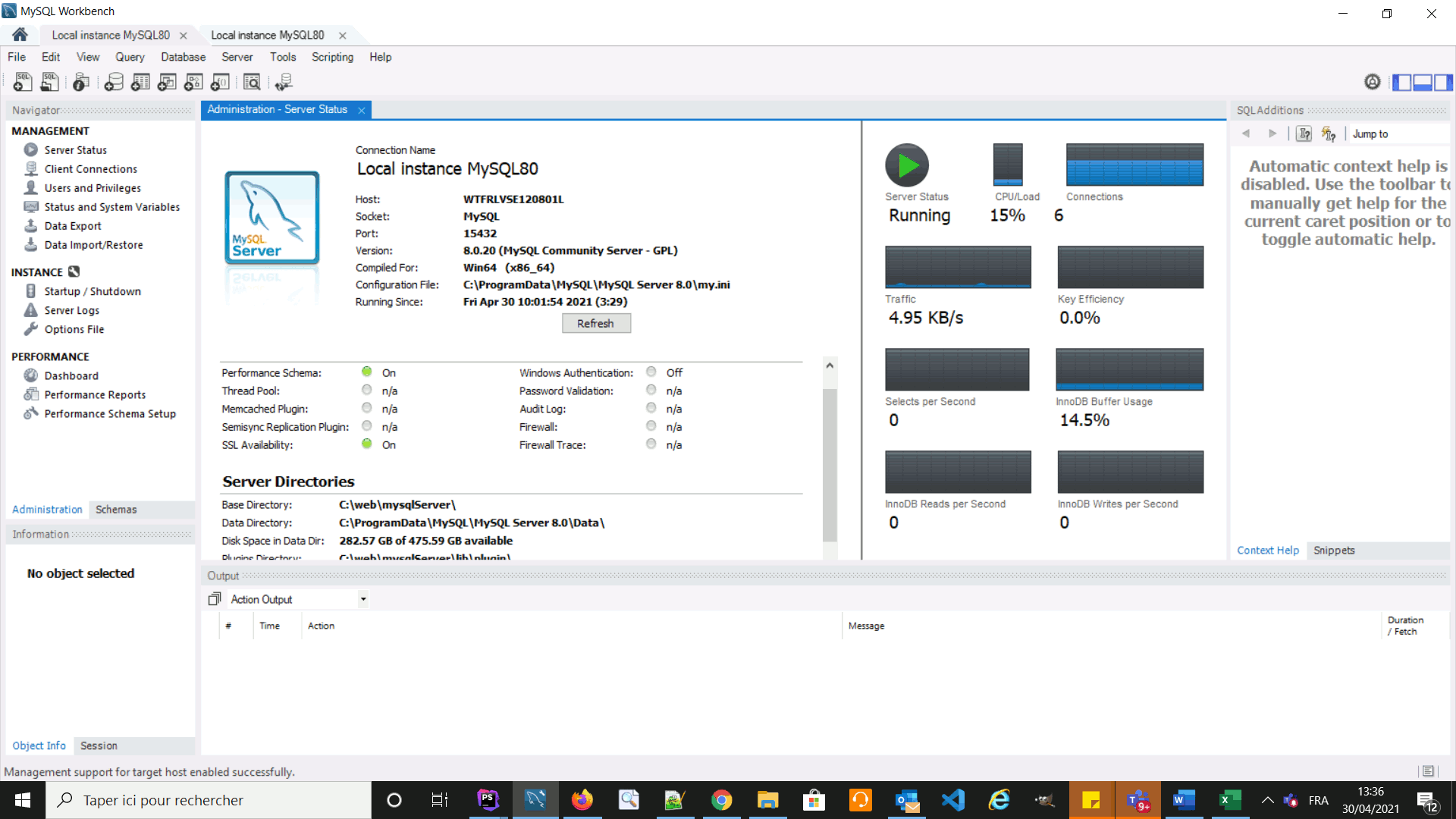
Task: Click the open SQL script file icon
Action: coord(49,82)
